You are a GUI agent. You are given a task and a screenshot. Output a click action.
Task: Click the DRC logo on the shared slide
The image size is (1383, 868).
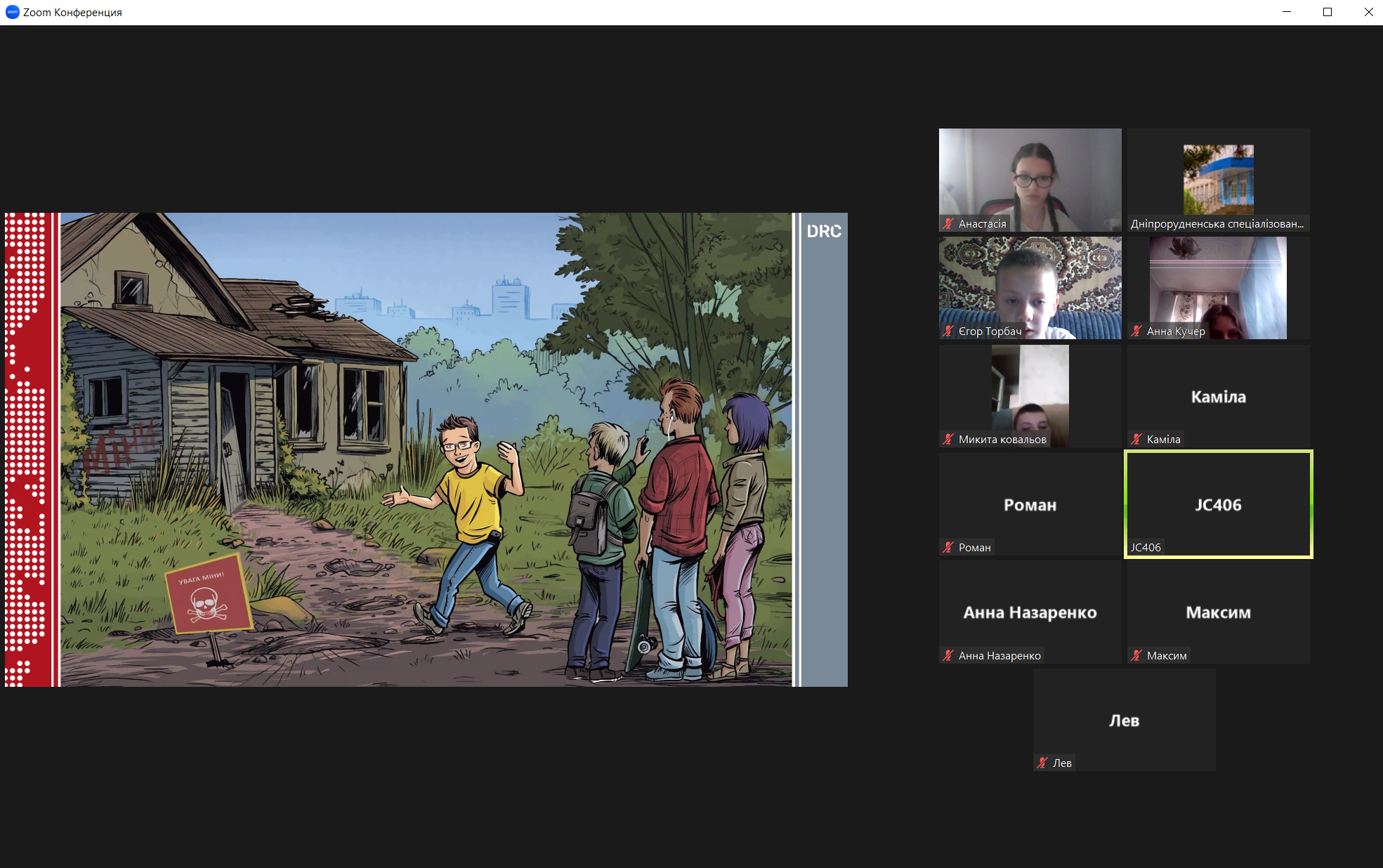(x=824, y=231)
